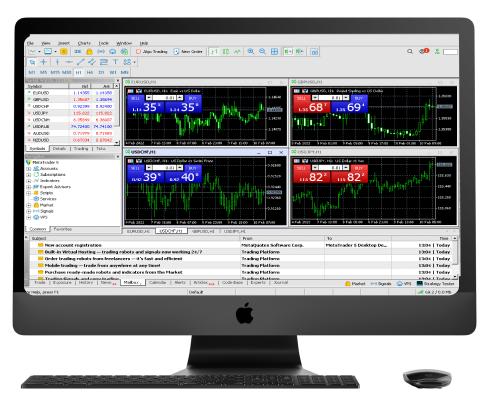The height and width of the screenshot is (400, 499).
Task: Select the text label tool icon
Action: [x=115, y=62]
